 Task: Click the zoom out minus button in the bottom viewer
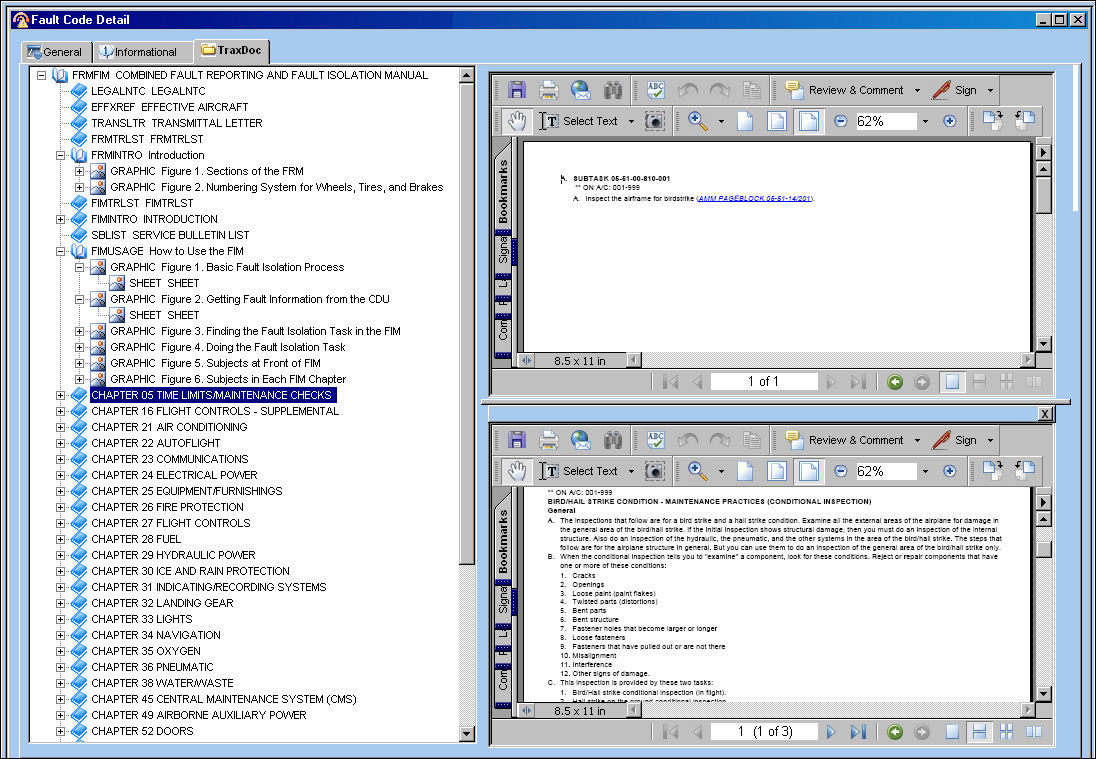point(841,471)
